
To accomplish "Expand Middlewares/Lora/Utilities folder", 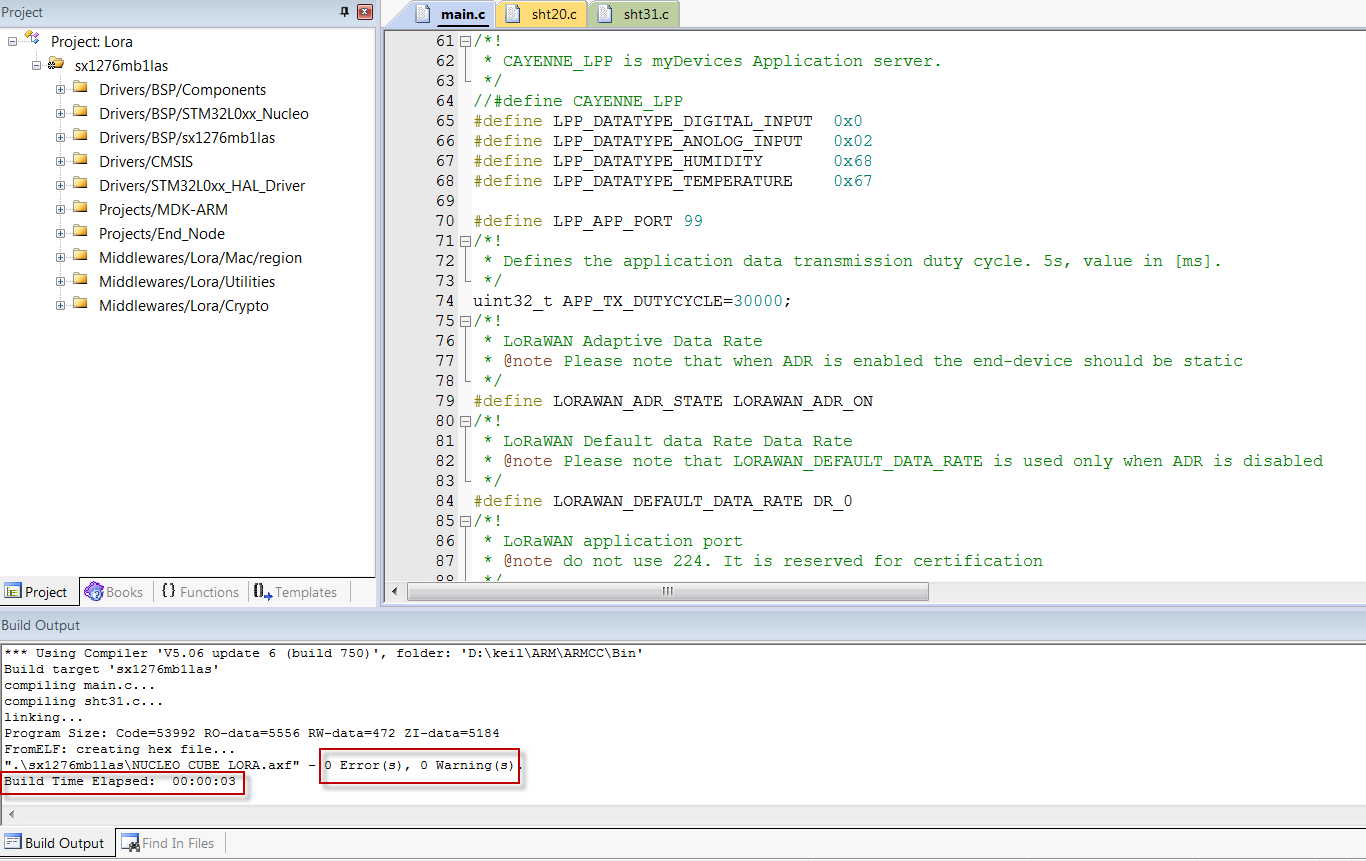I will pos(61,282).
